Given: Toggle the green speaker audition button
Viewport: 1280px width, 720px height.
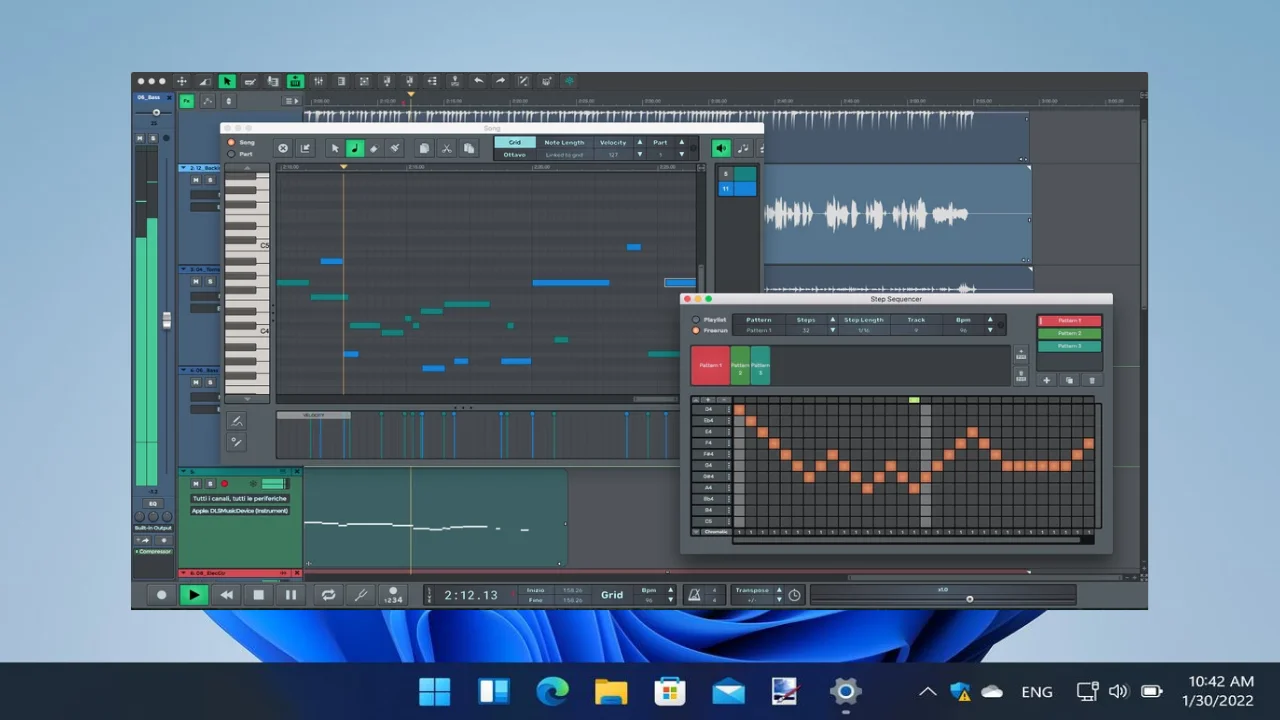Looking at the screenshot, I should click(721, 148).
